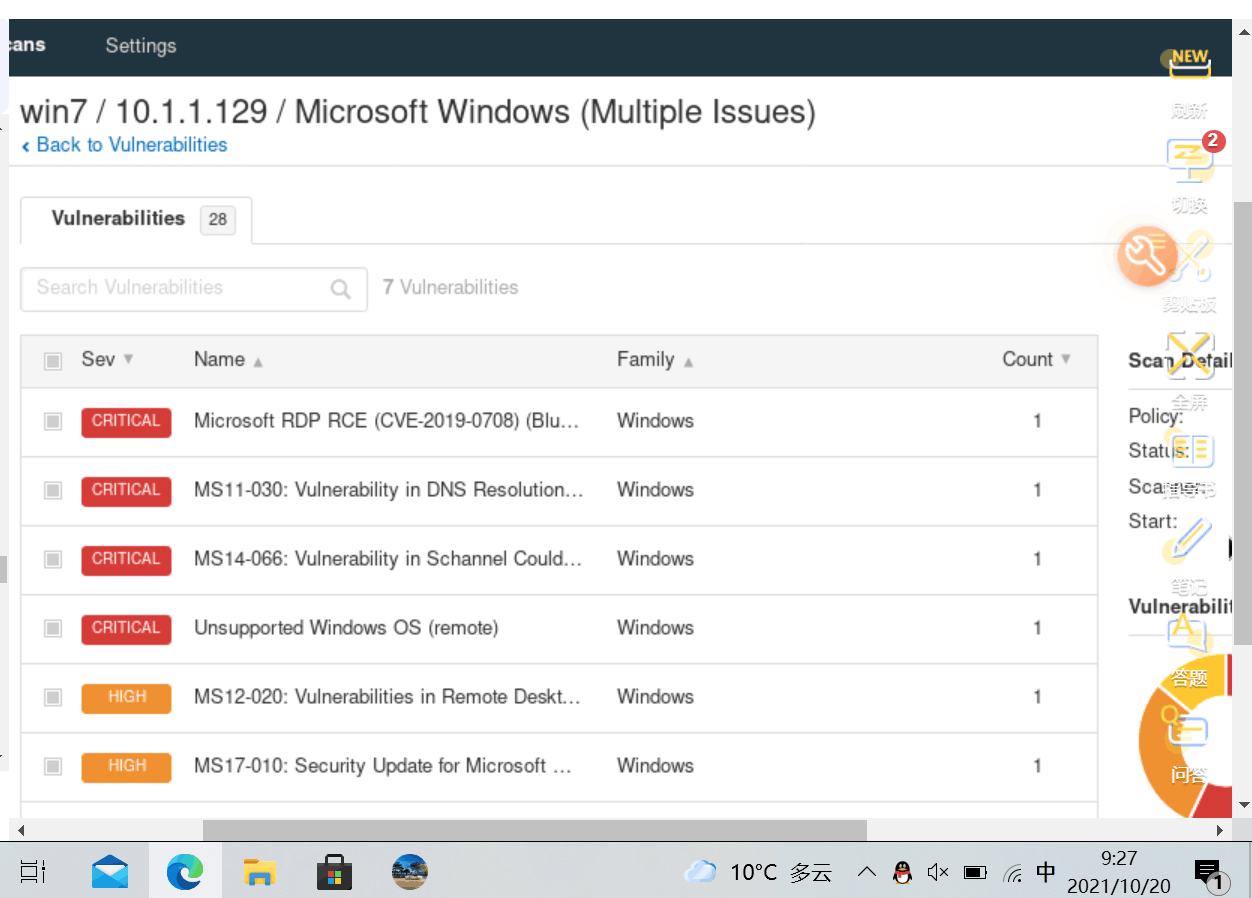
Task: Sort by the Sev column header
Action: (x=107, y=359)
